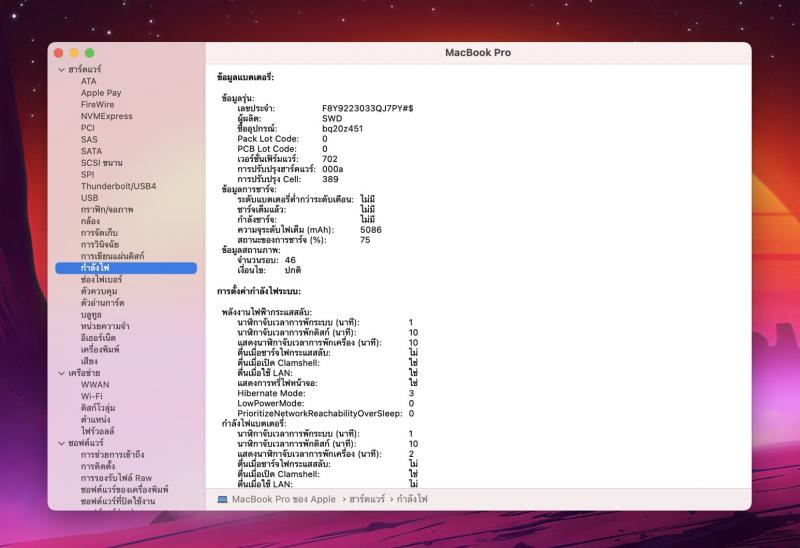Click the MacBook Pro window title bar

[x=477, y=52]
